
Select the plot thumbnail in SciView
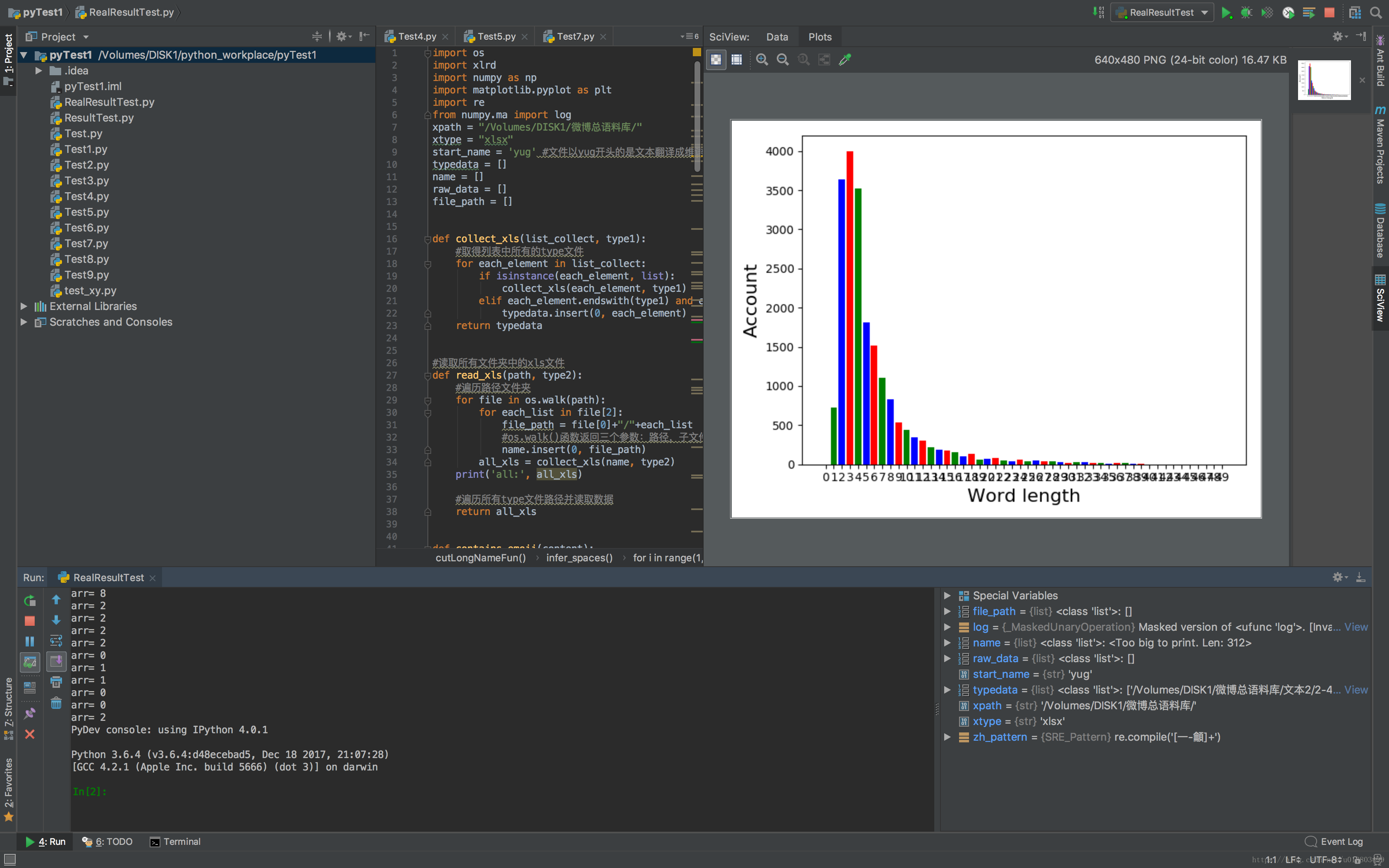[x=1324, y=80]
